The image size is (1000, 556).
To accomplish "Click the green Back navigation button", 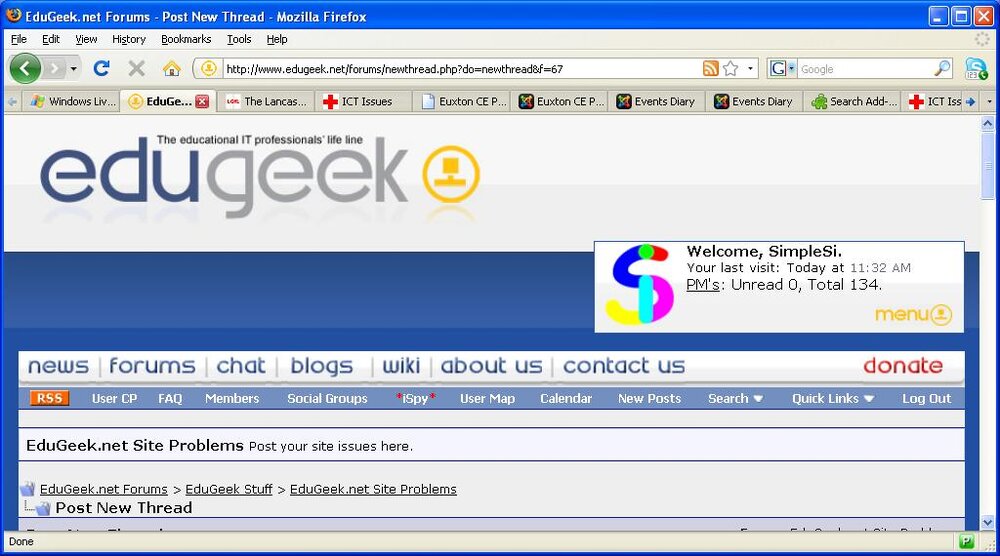I will coord(25,68).
